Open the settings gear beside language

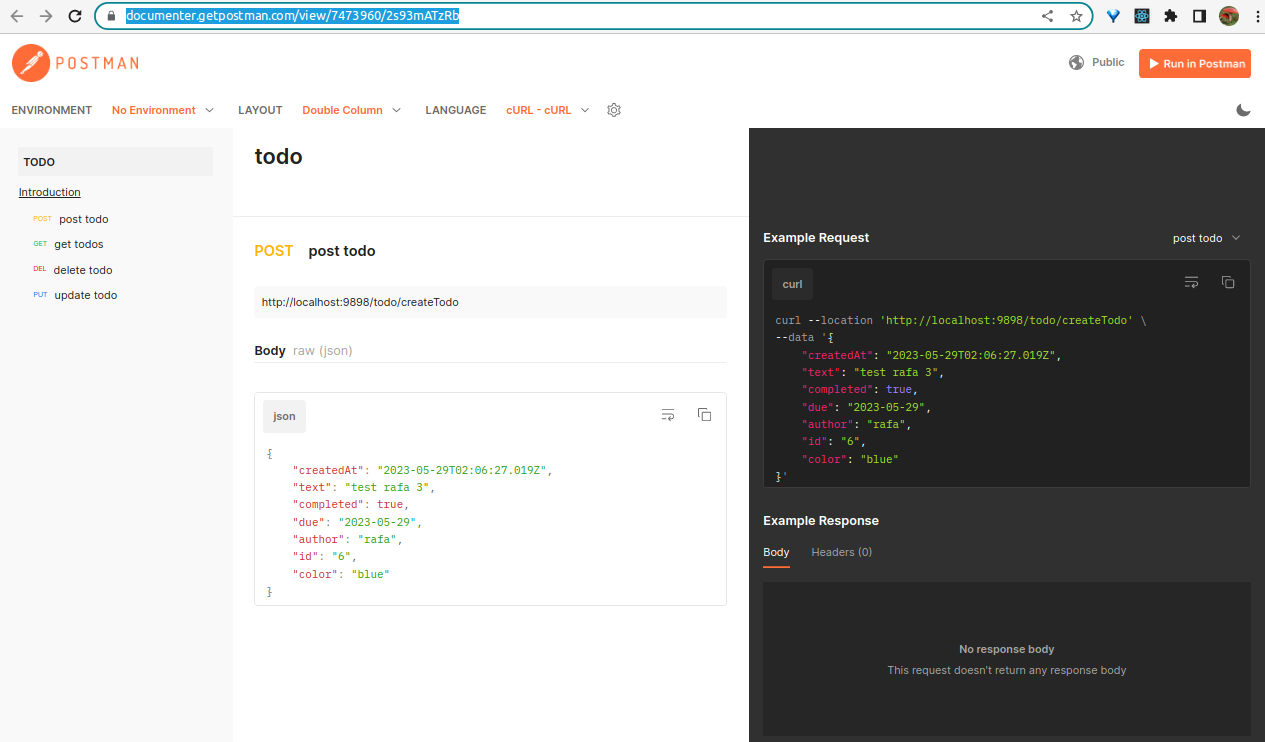coord(615,110)
